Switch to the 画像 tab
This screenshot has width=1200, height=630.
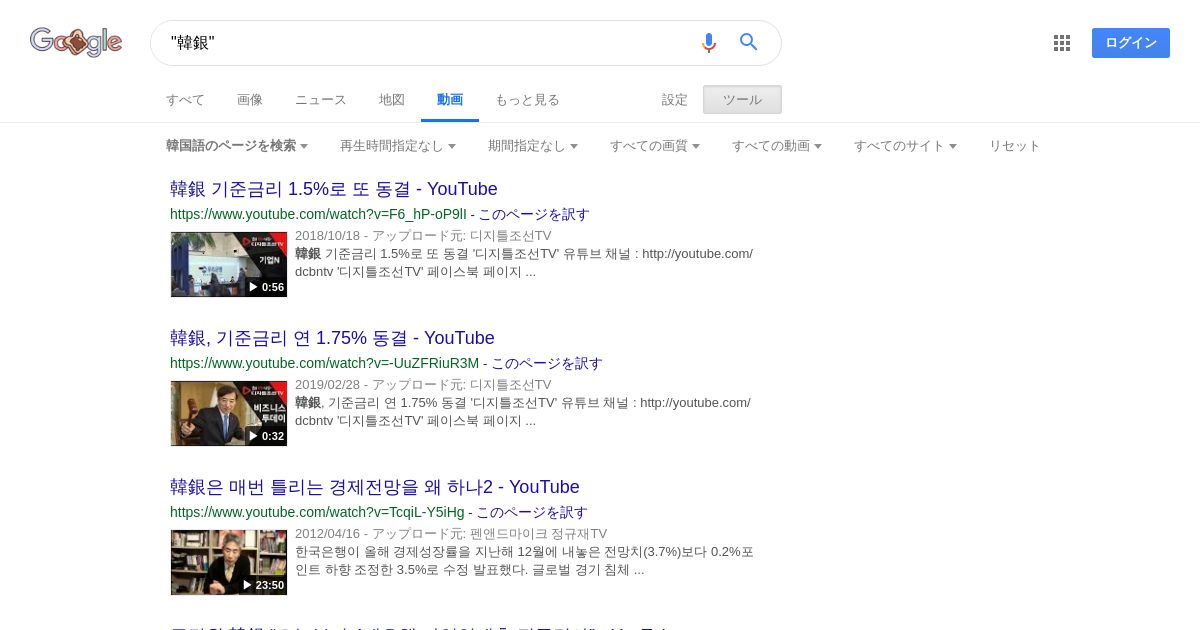pyautogui.click(x=250, y=100)
